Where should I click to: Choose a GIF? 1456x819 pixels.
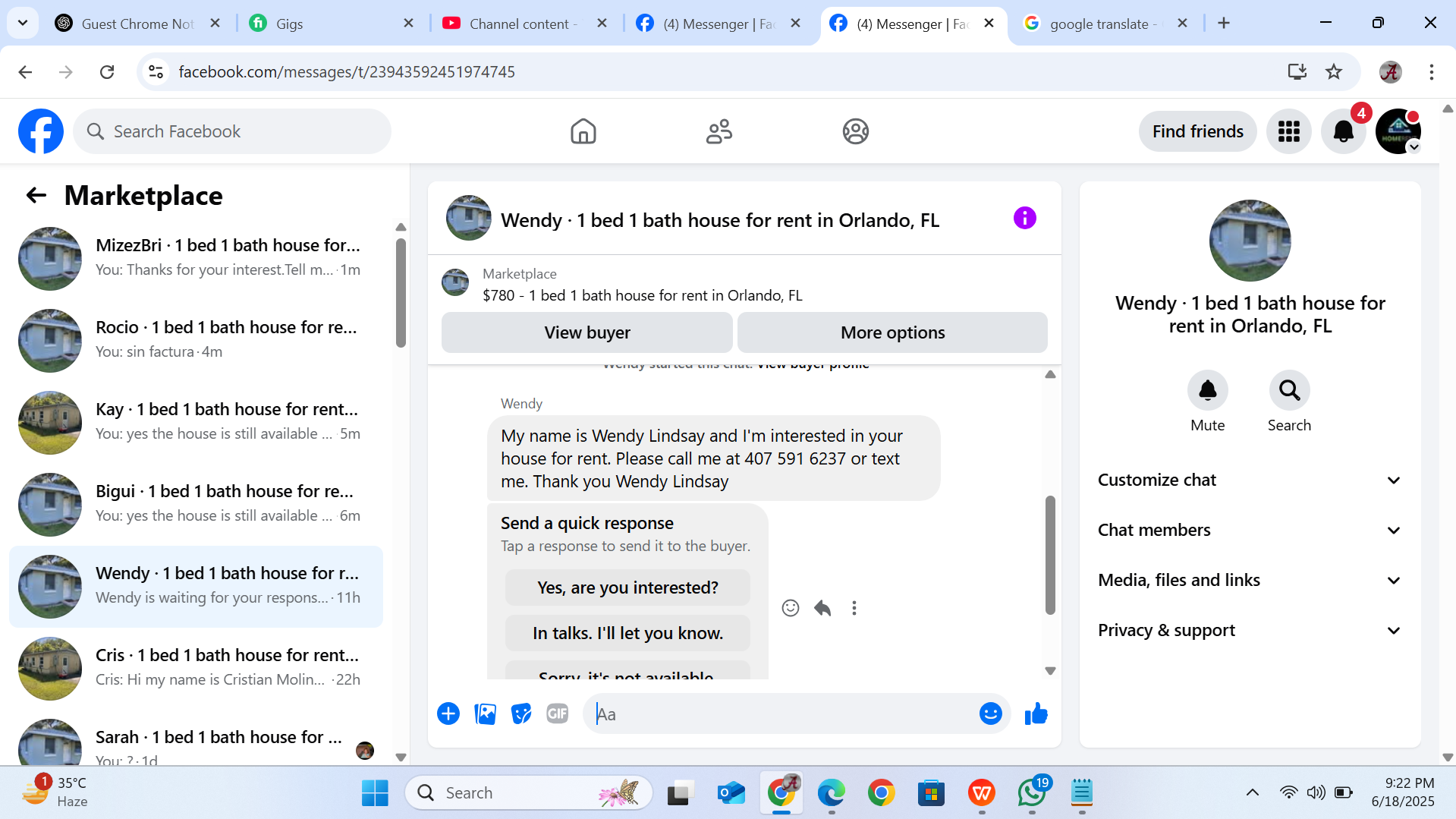[x=558, y=713]
